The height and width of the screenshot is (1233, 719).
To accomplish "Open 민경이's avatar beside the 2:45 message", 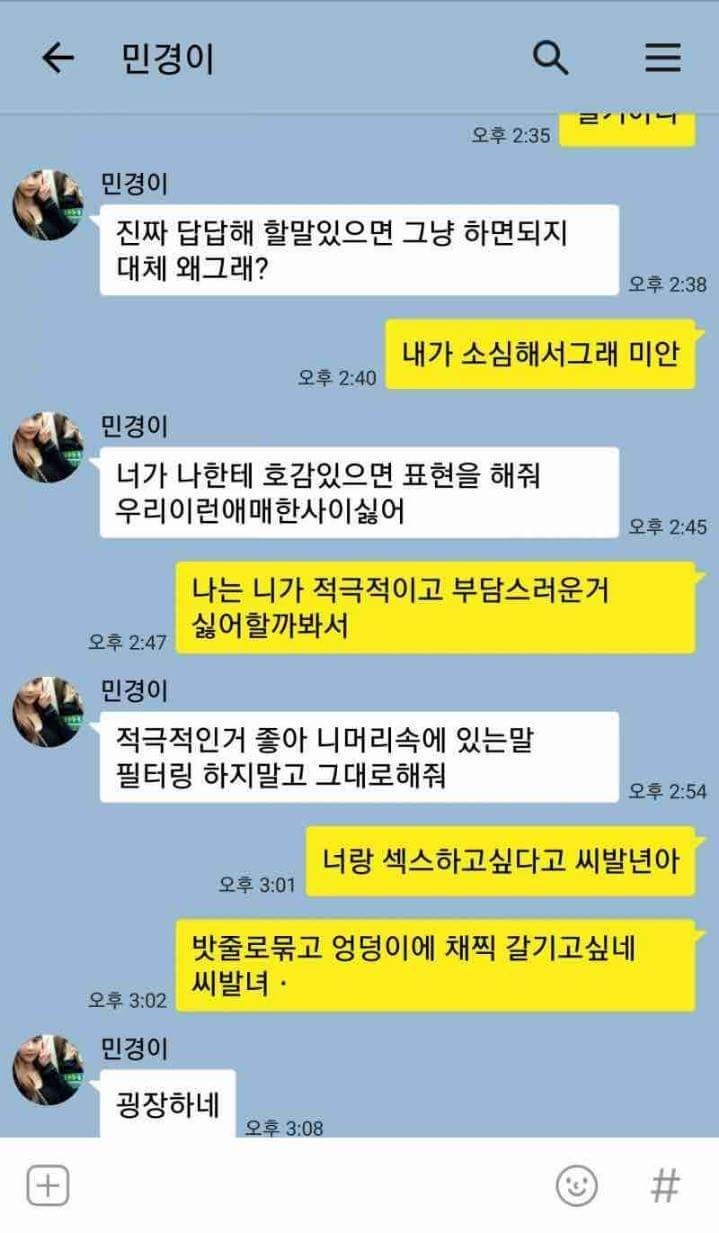I will [48, 448].
